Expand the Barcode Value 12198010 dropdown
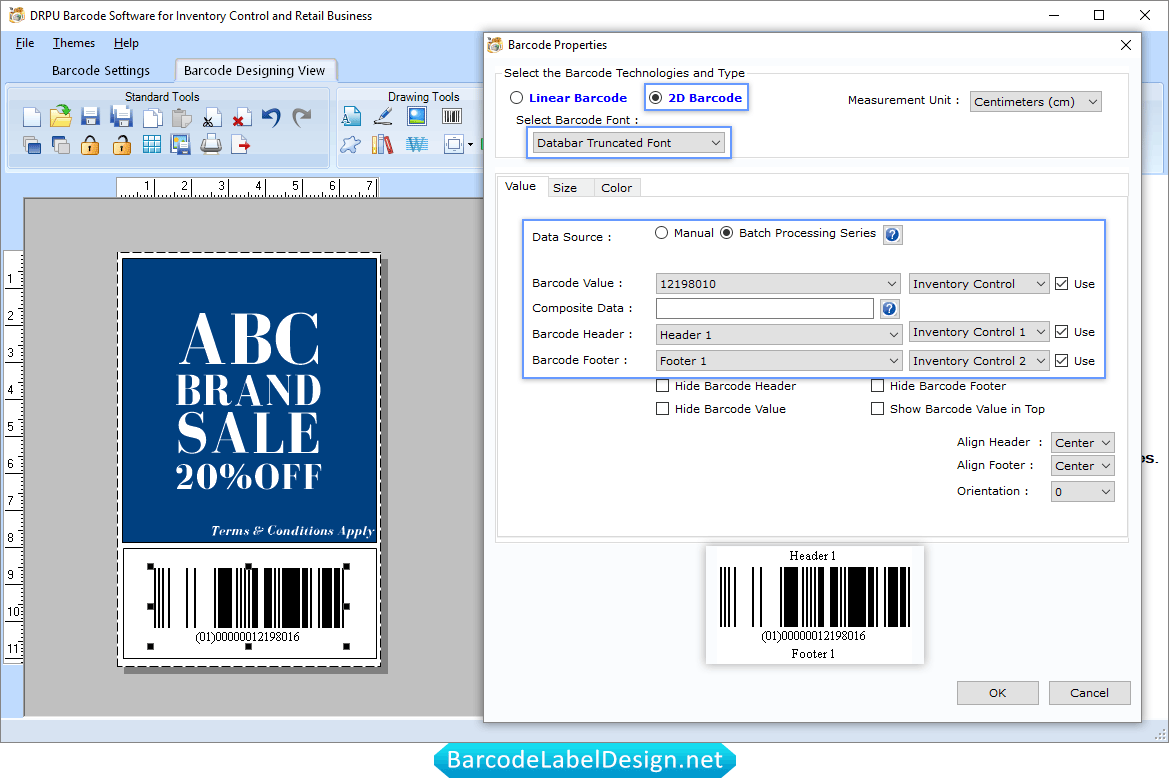This screenshot has width=1169, height=778. 778,284
